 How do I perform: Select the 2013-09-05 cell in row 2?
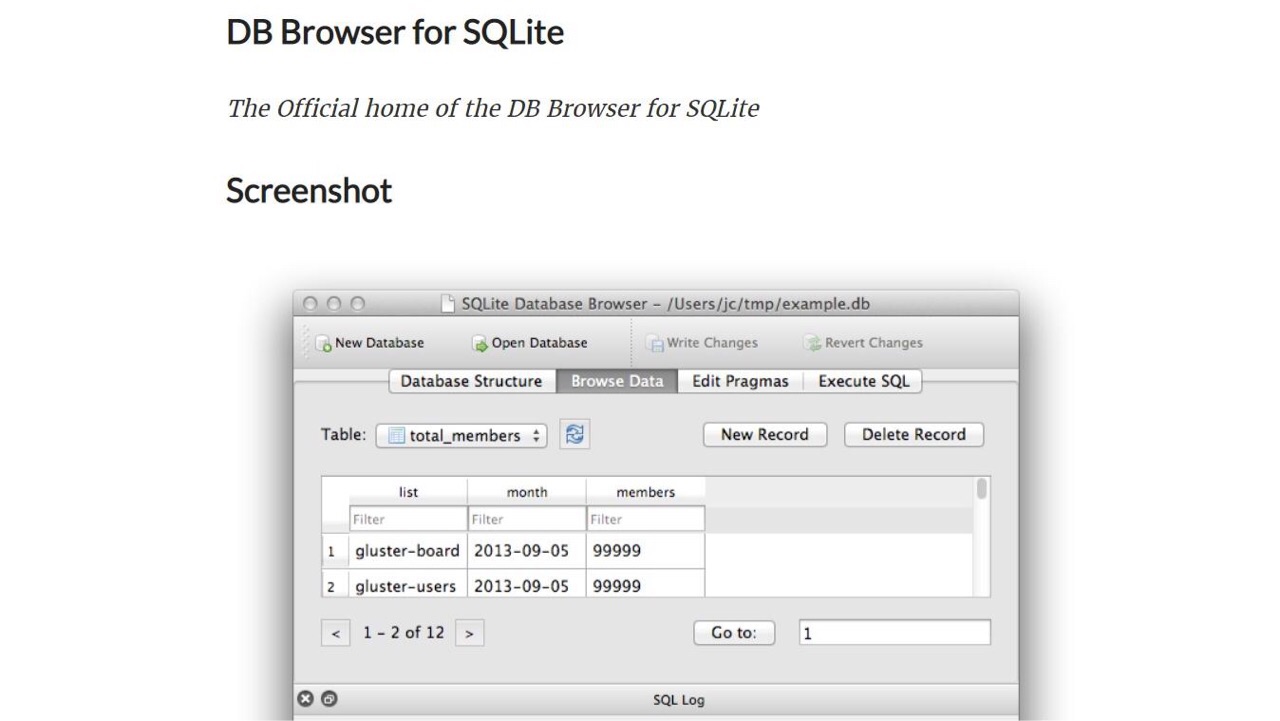527,585
